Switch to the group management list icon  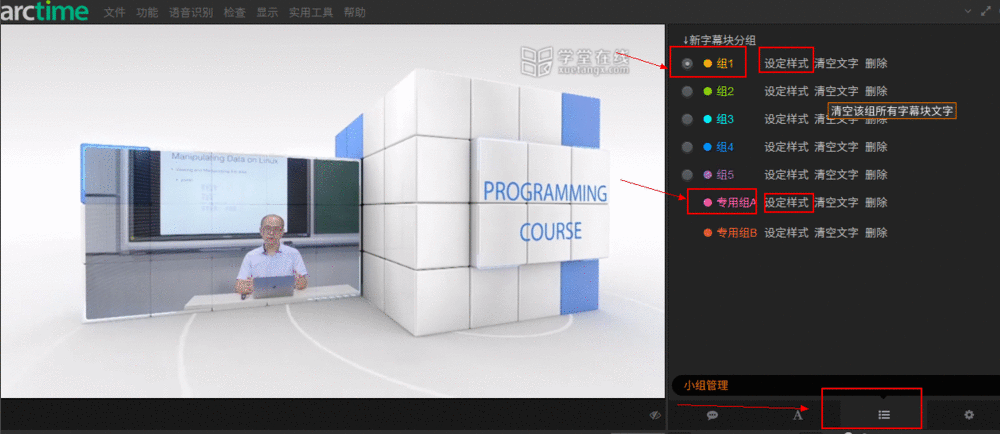click(x=883, y=414)
